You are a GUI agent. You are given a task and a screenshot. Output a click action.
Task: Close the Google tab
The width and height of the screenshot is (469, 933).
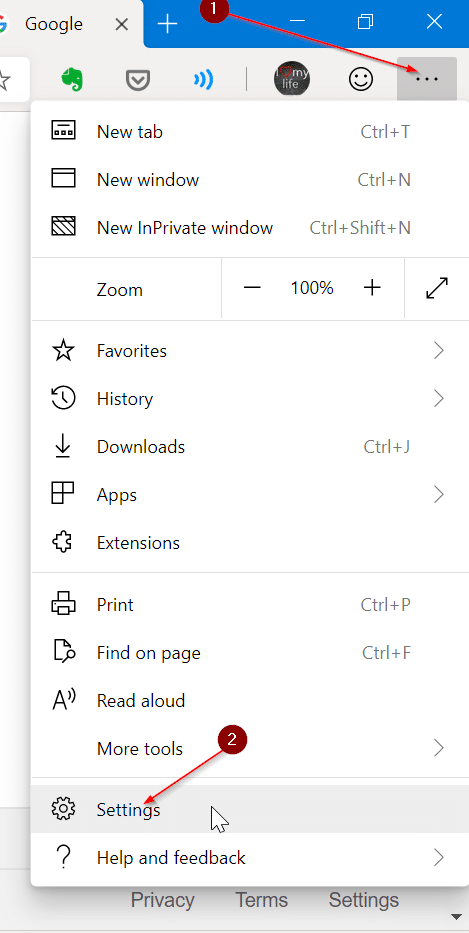(121, 24)
